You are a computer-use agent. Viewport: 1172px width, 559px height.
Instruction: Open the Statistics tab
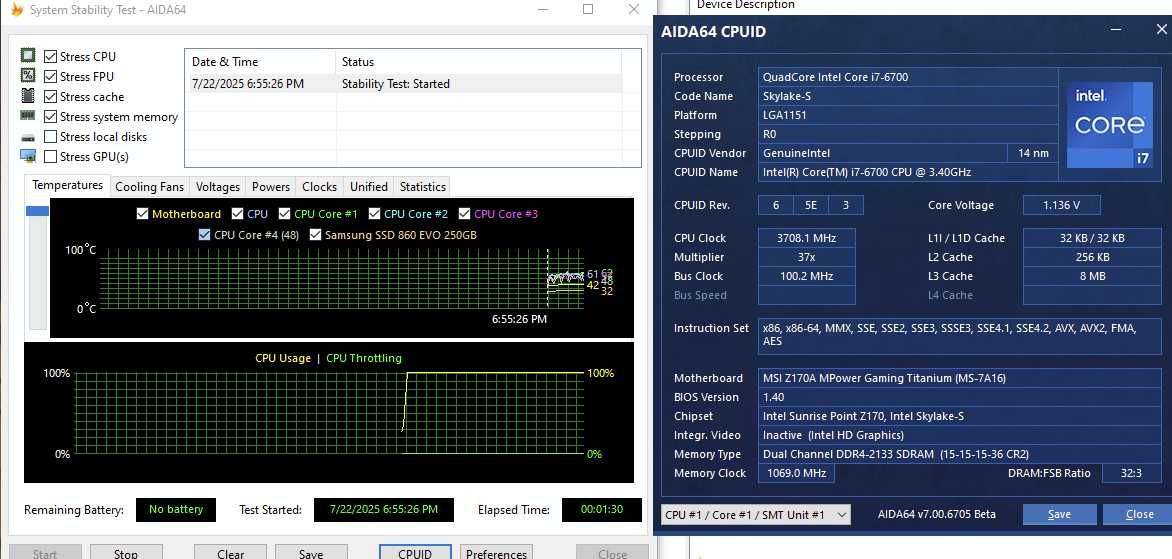pyautogui.click(x=423, y=187)
